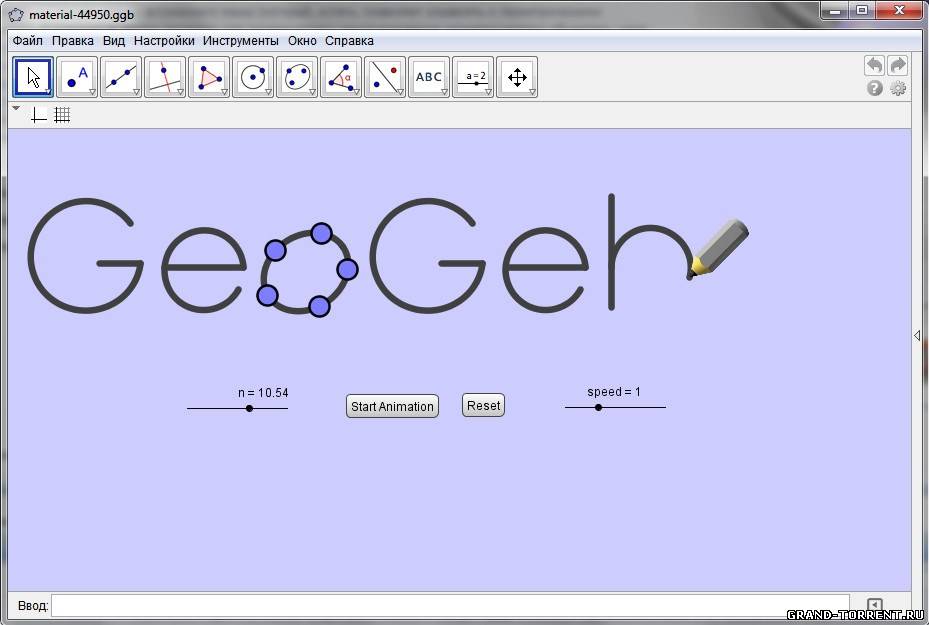This screenshot has width=929, height=625.
Task: Open Circle tool dropdown arrow
Action: click(x=268, y=92)
